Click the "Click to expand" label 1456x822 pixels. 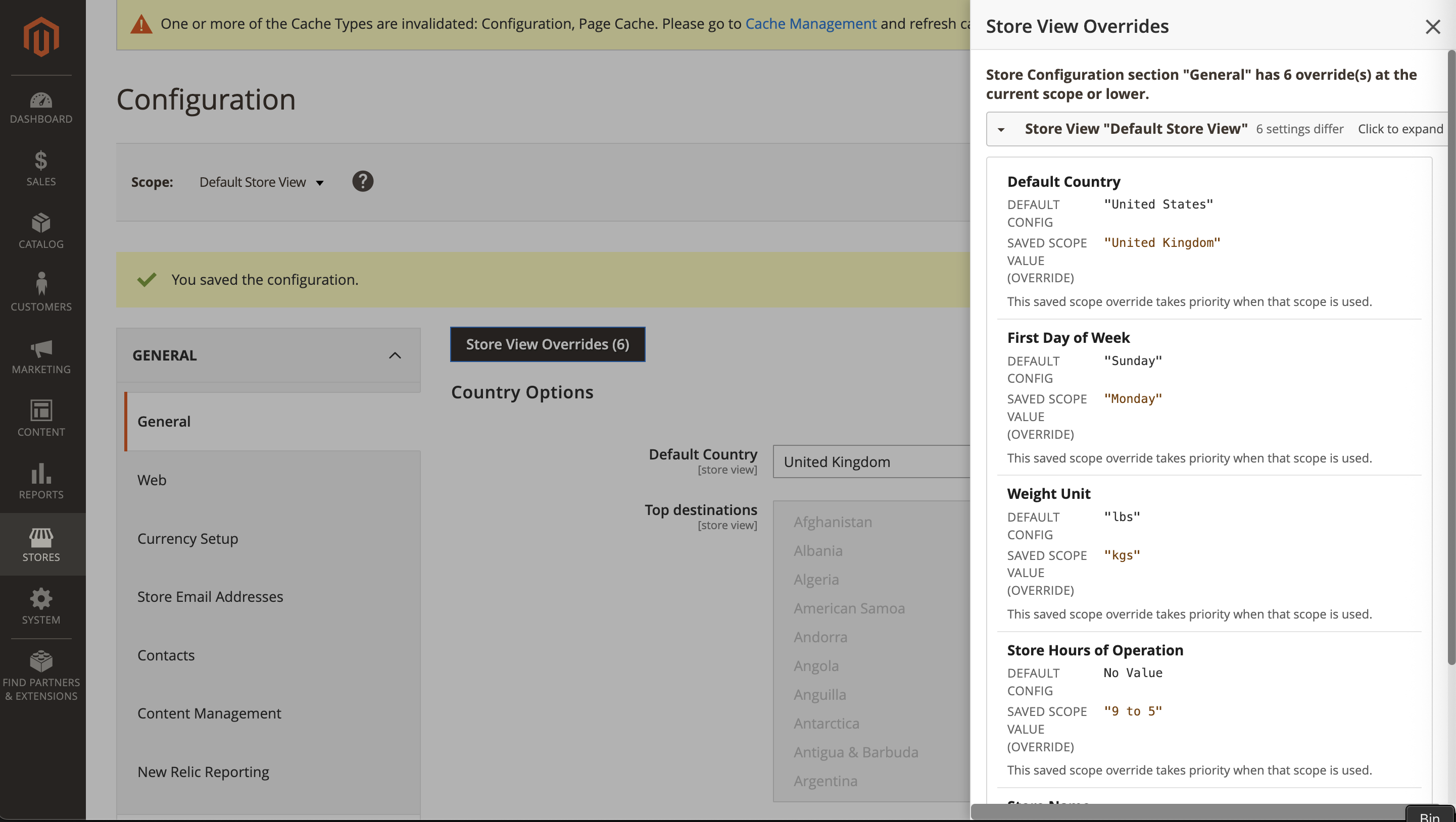(1400, 129)
